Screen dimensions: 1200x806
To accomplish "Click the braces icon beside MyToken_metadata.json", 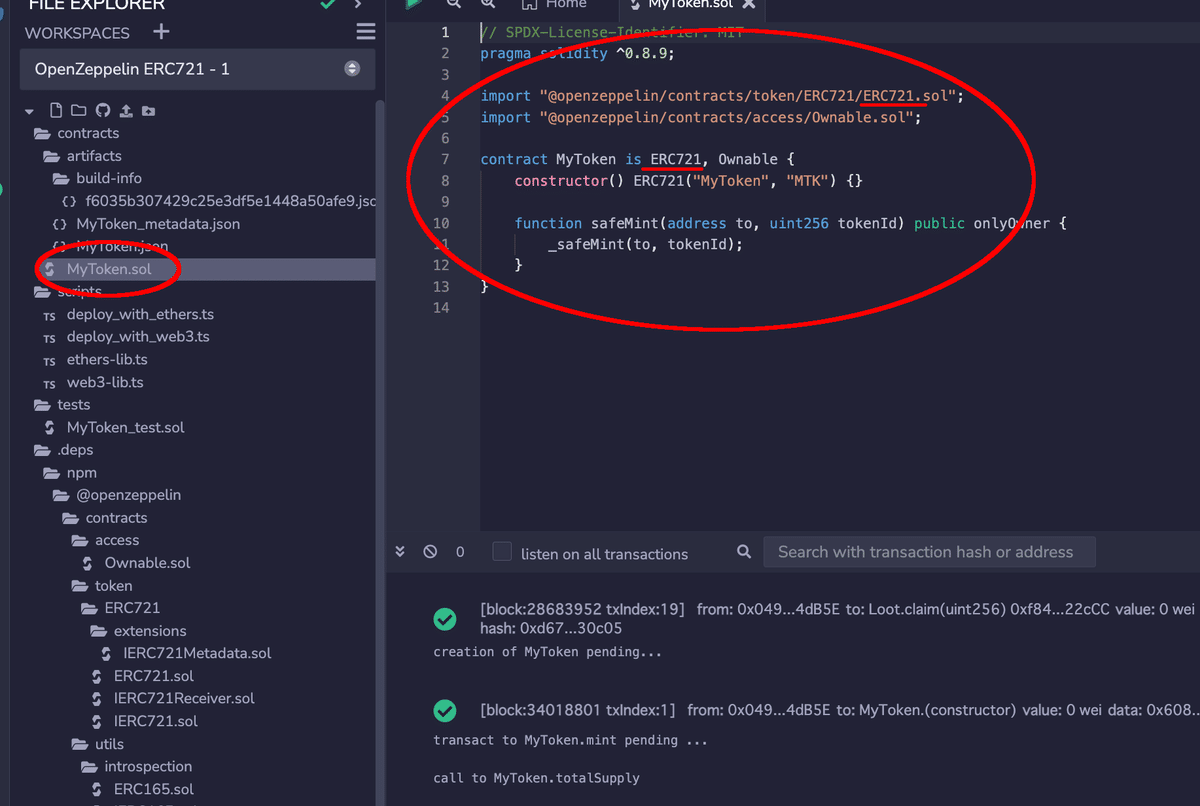I will point(59,224).
